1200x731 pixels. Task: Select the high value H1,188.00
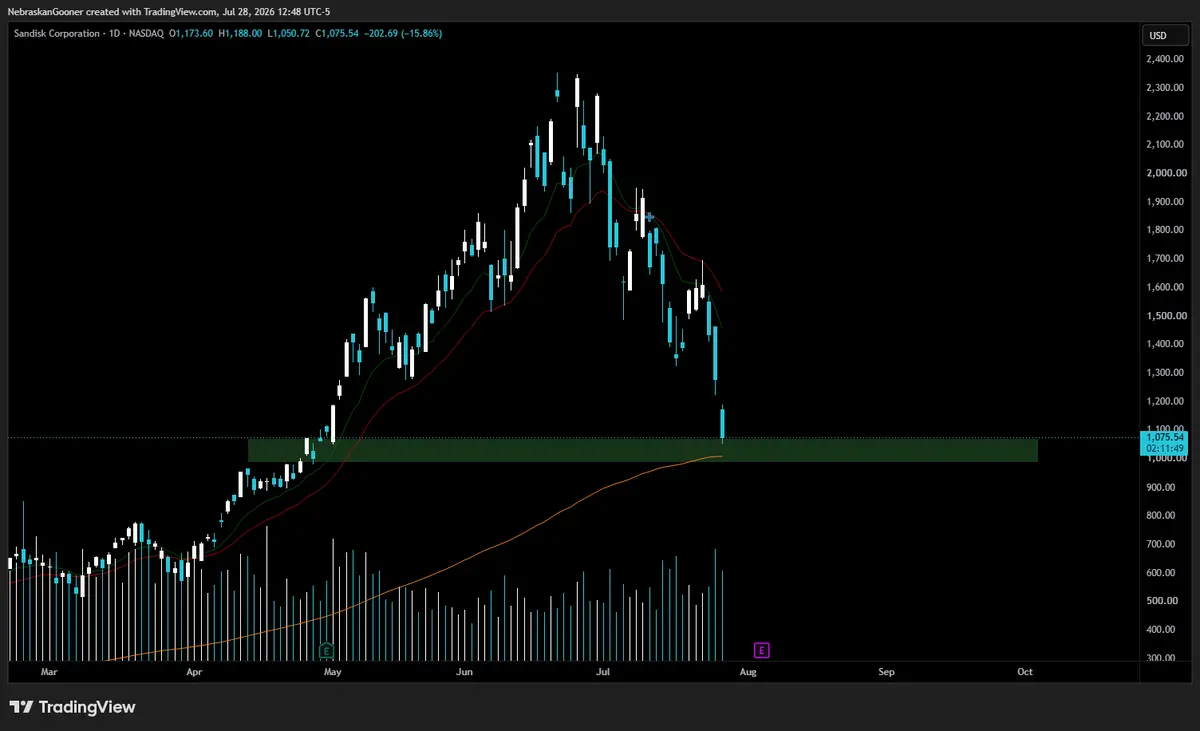pos(240,33)
